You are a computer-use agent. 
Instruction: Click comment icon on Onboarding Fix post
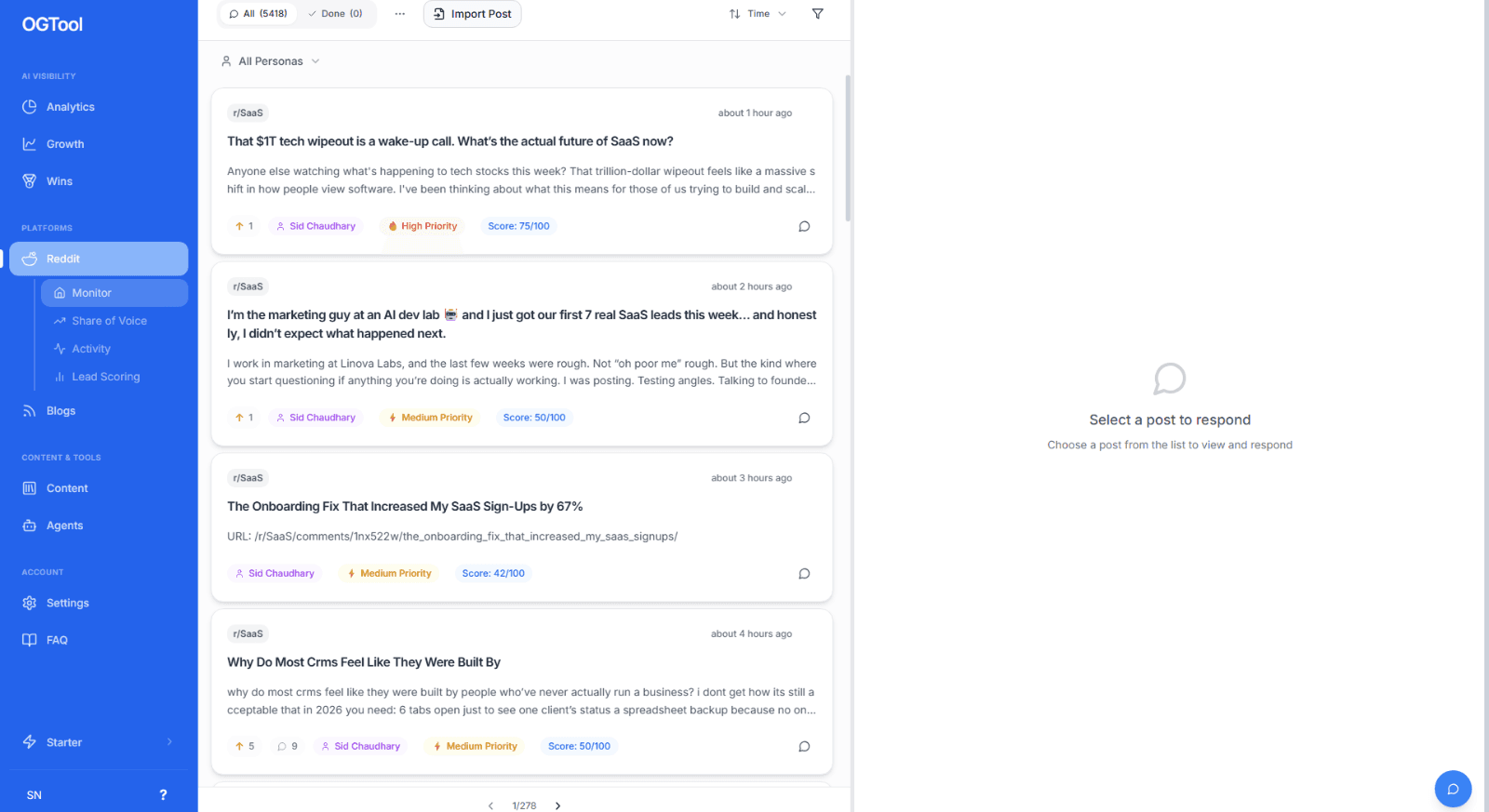point(804,574)
